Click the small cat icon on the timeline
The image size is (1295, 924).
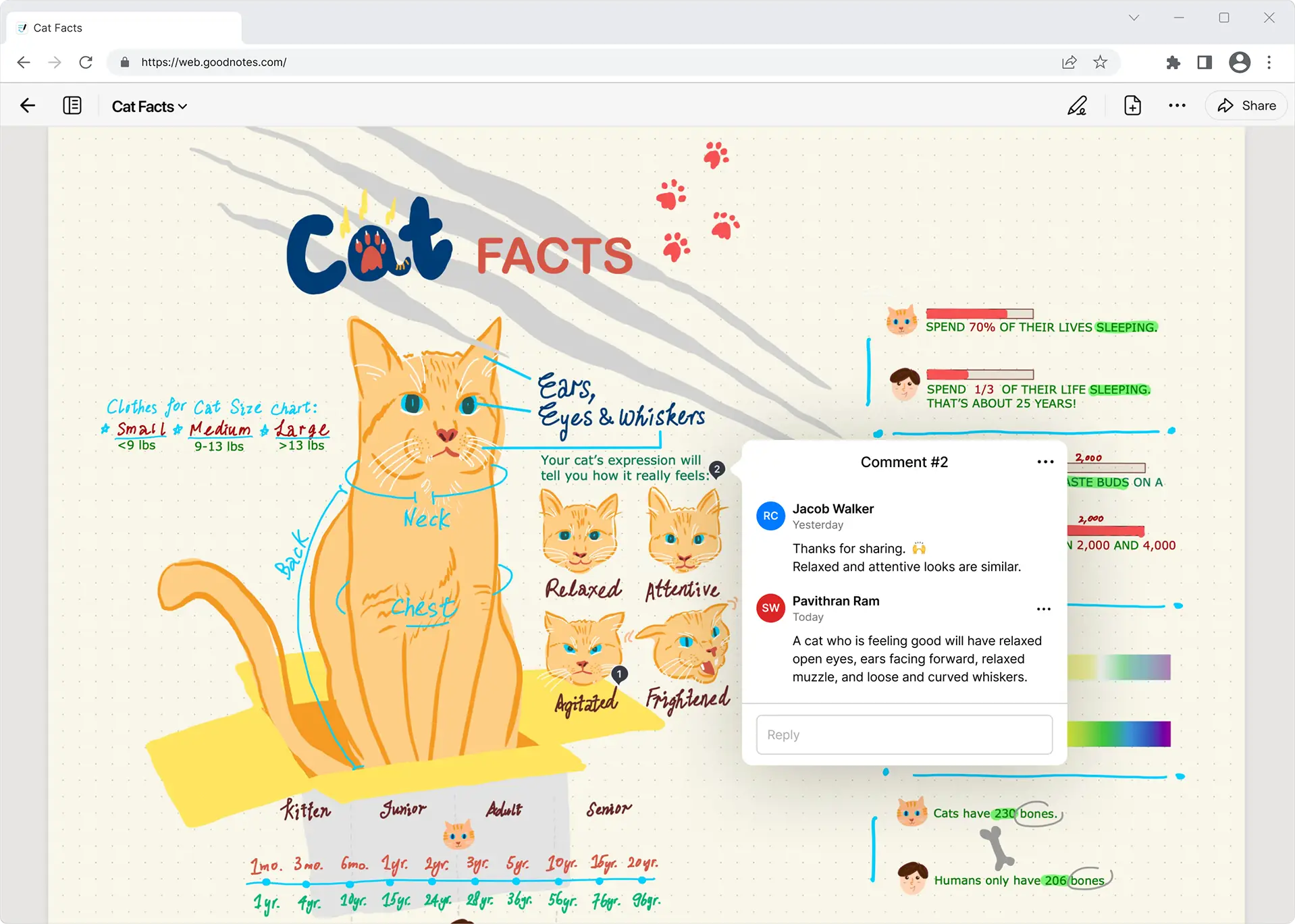point(458,834)
